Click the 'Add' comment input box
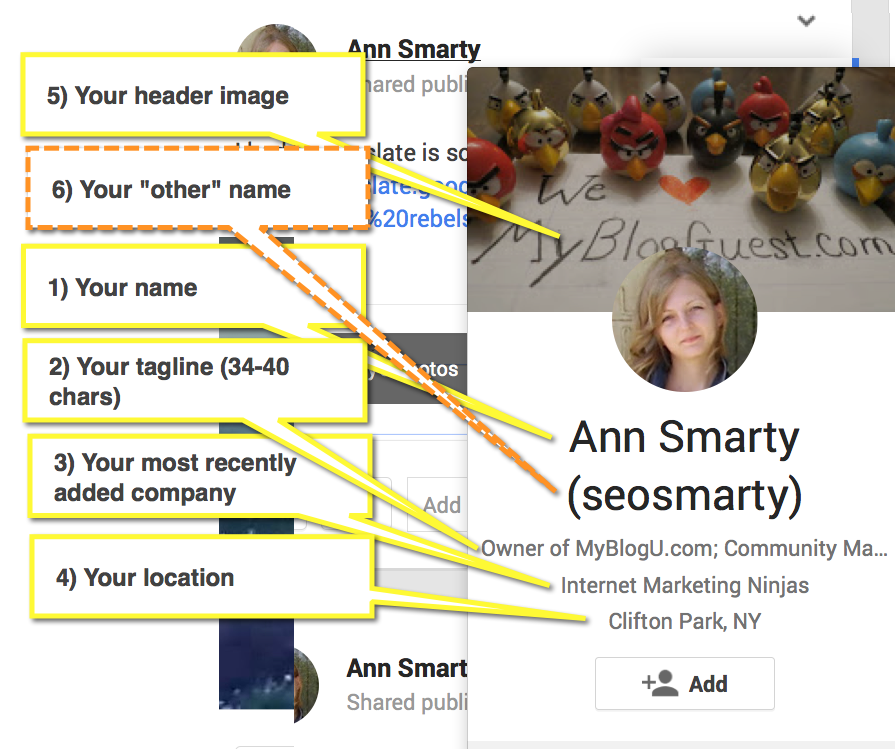 (438, 504)
